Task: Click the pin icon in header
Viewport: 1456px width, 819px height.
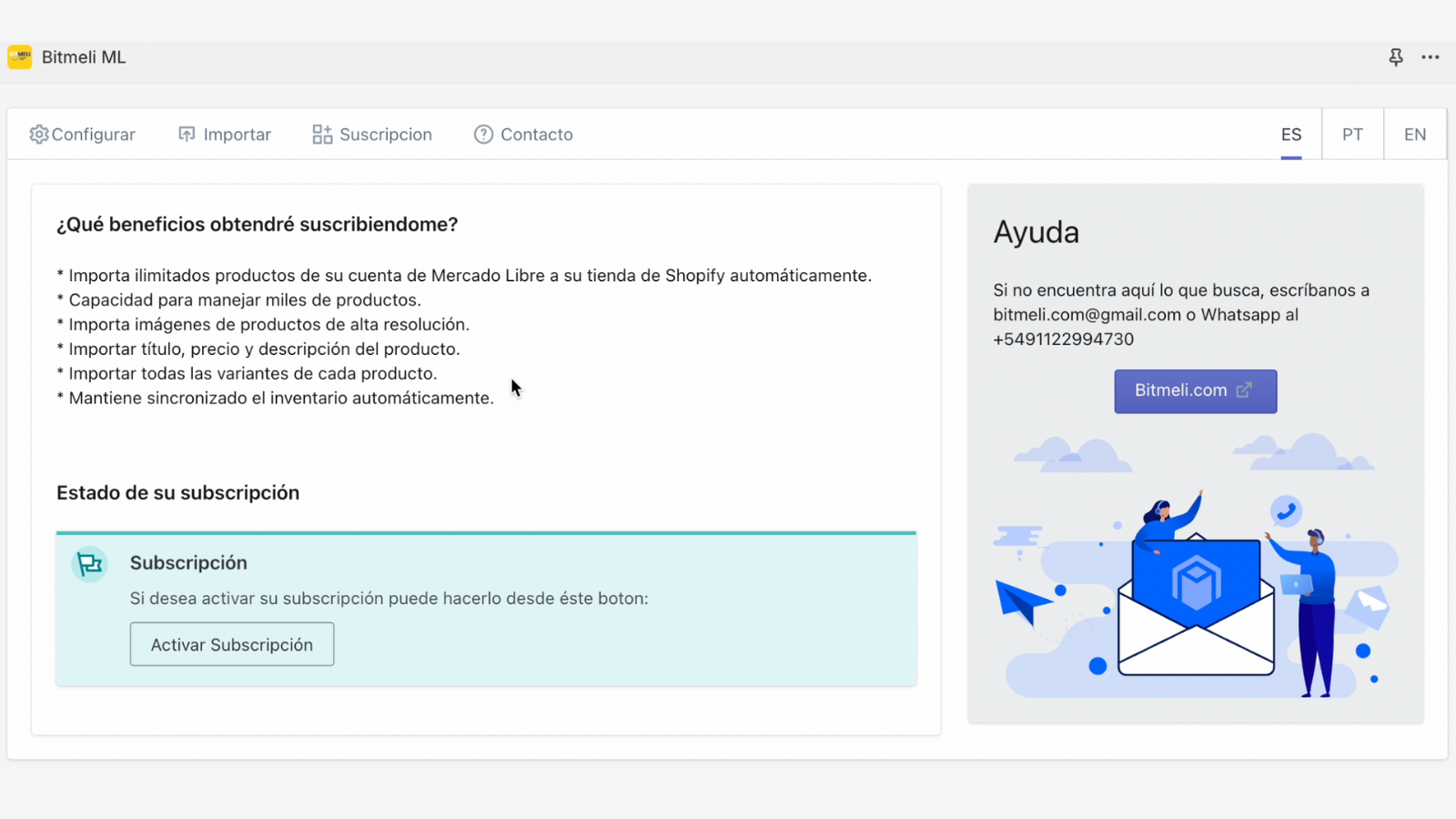Action: 1396,57
